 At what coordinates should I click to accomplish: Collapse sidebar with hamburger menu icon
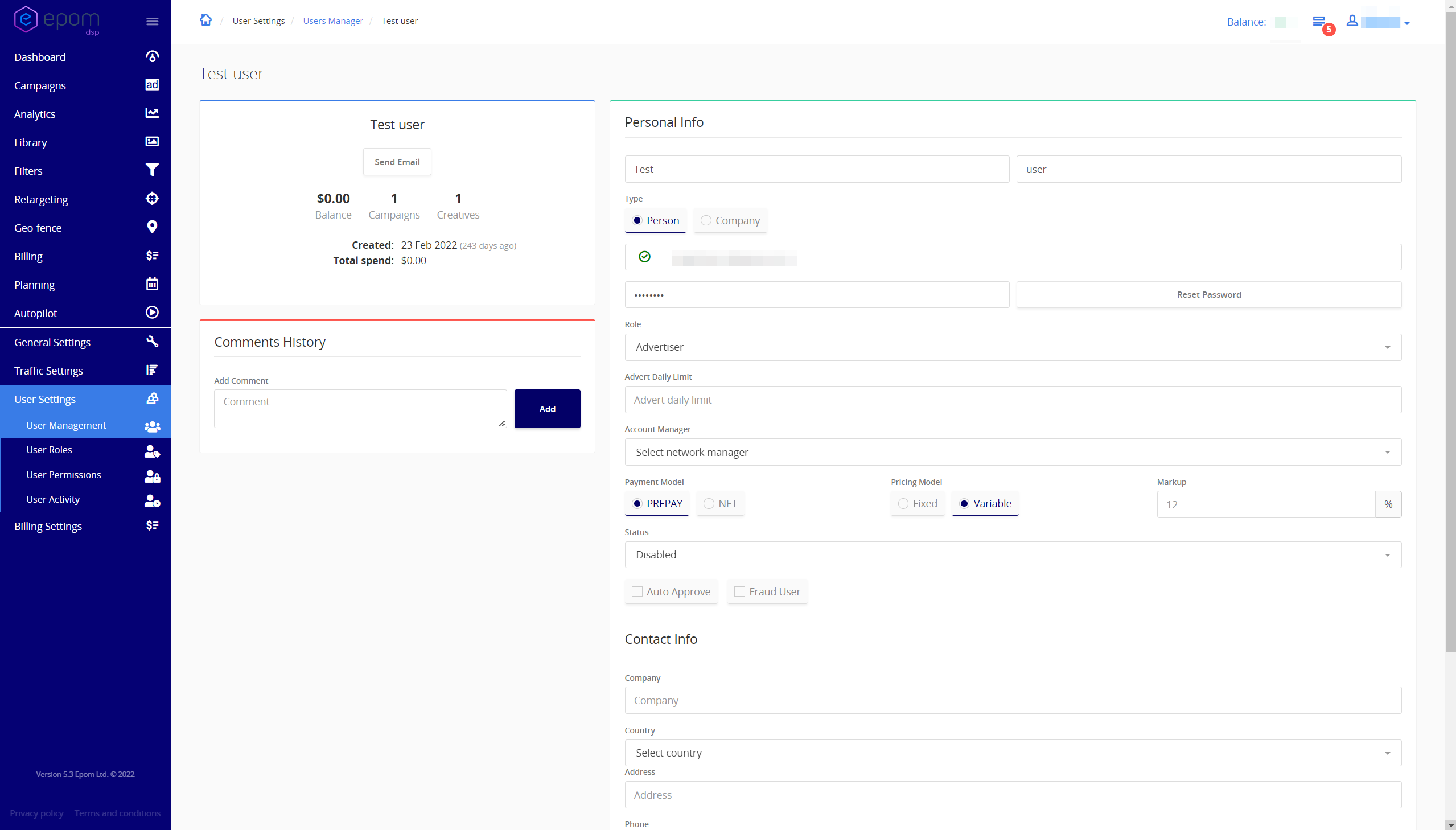(152, 22)
